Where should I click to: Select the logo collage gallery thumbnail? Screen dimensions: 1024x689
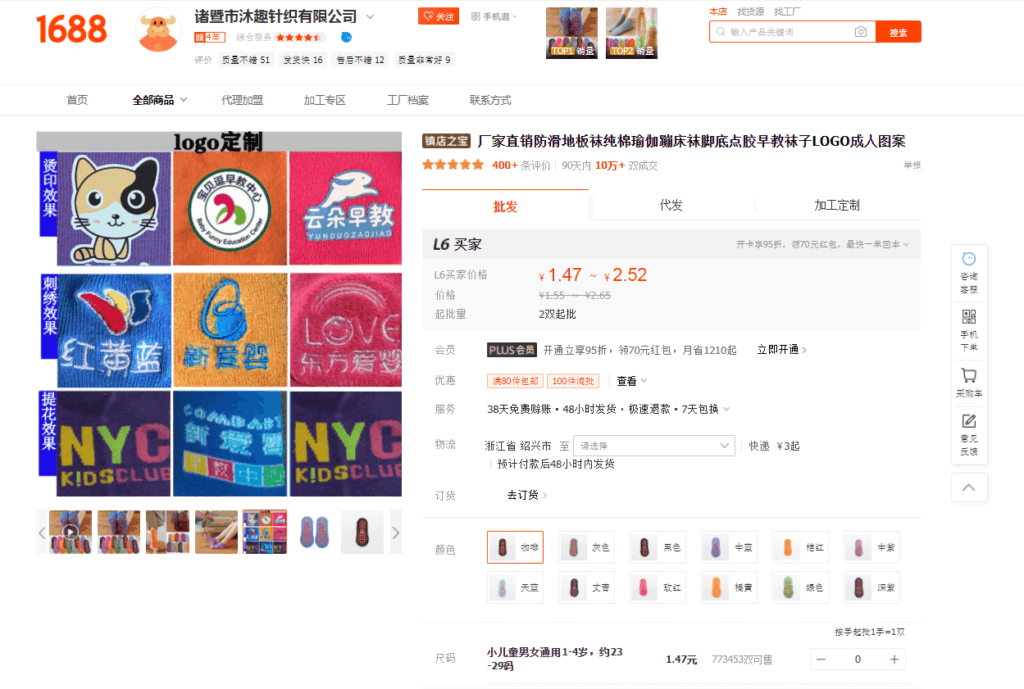264,532
